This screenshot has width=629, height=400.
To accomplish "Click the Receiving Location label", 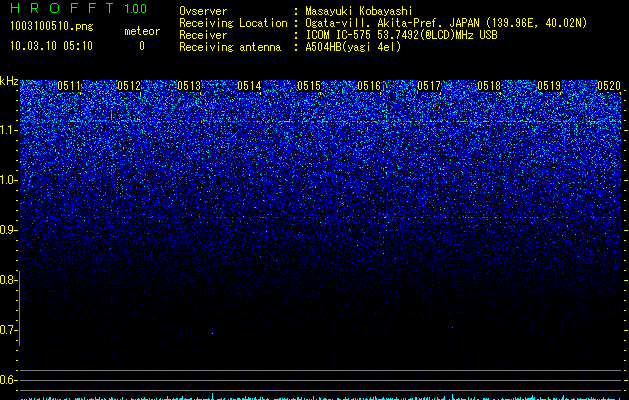I will point(233,23).
